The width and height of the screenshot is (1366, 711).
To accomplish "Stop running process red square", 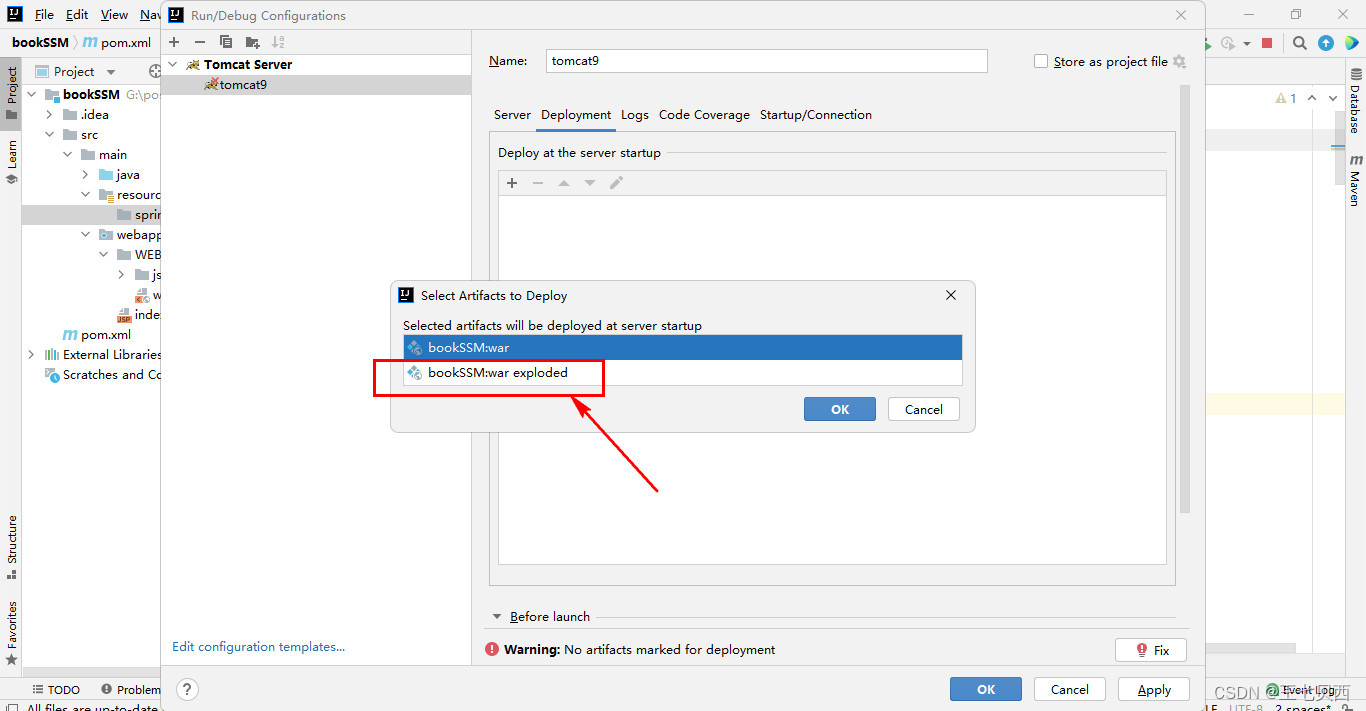I will 1267,43.
